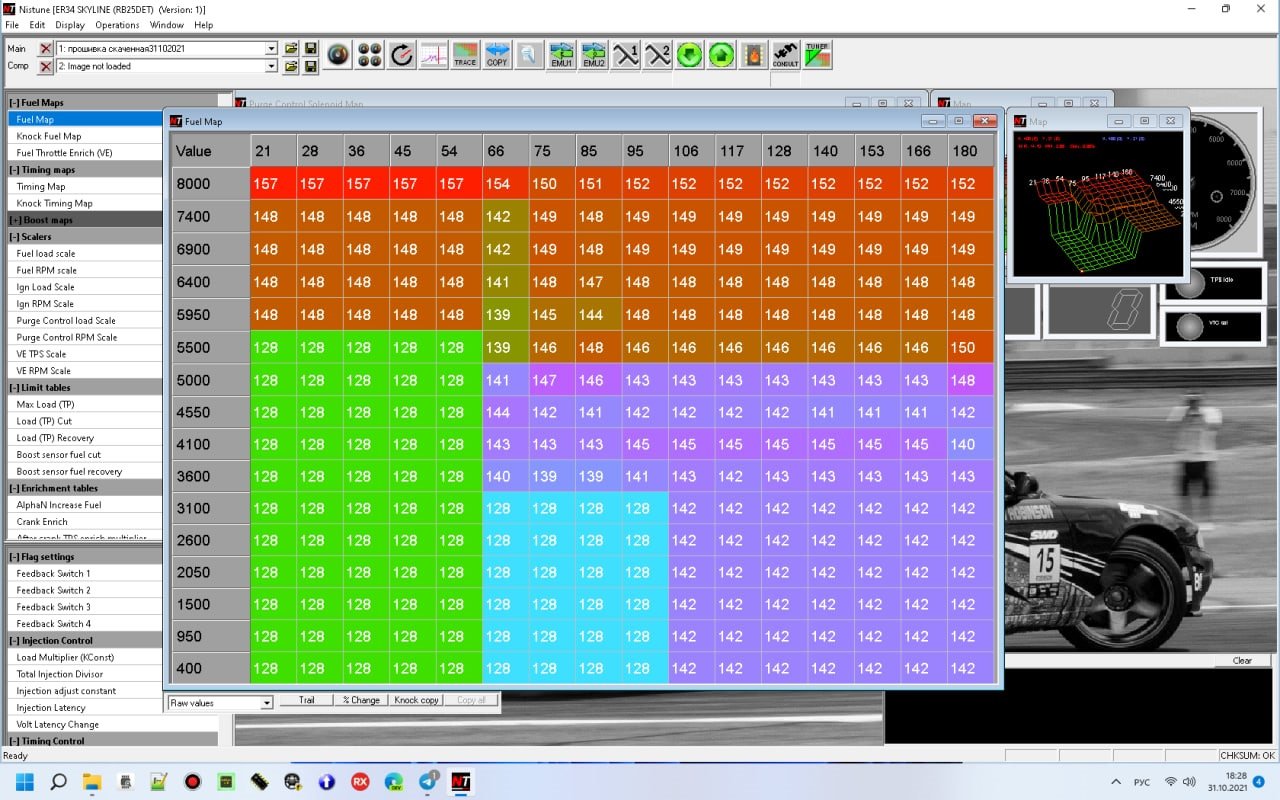Activate the EMU2 emulator icon
The width and height of the screenshot is (1280, 800).
pyautogui.click(x=593, y=54)
